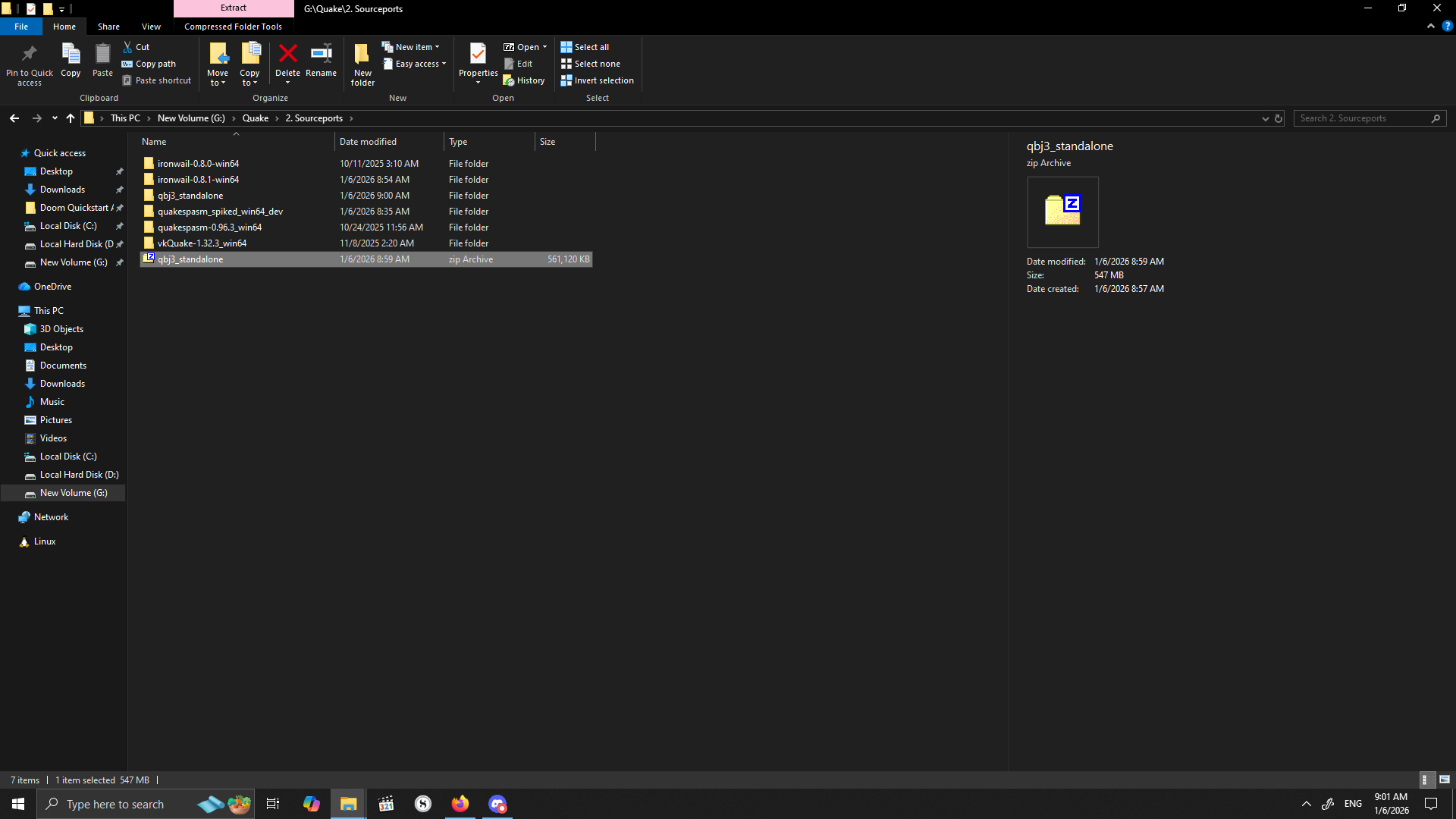The height and width of the screenshot is (819, 1456).
Task: Click Copy path button
Action: point(149,64)
